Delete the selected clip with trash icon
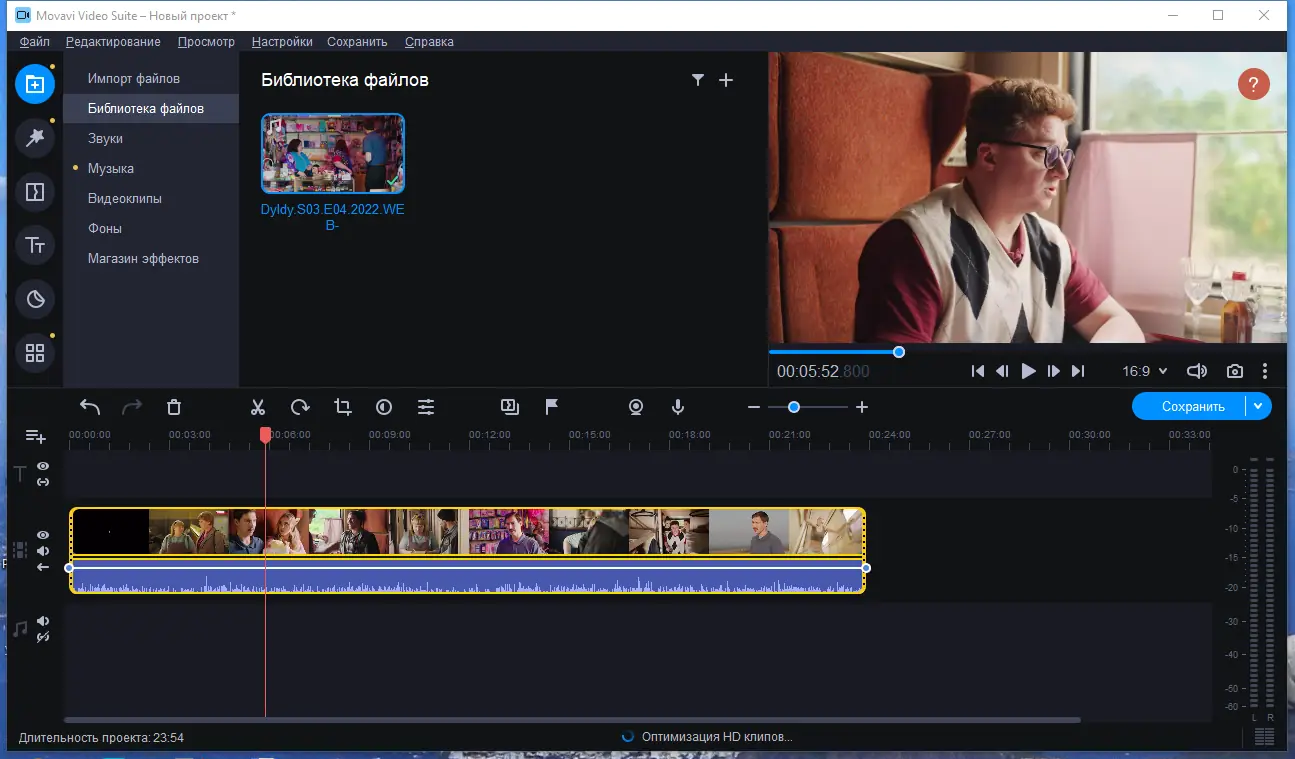Screen dimensions: 1295x759 174,407
